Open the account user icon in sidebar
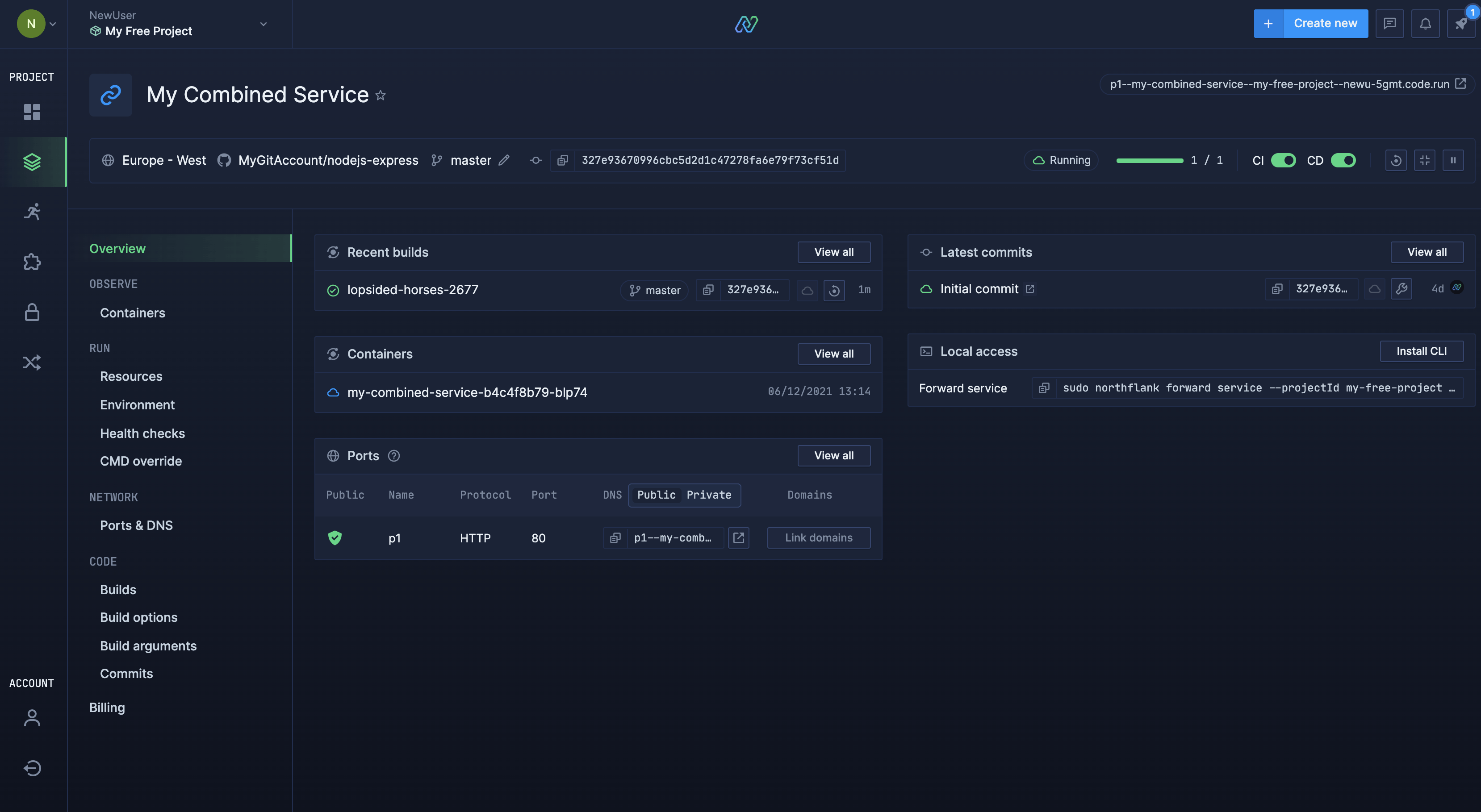Screen dimensions: 1481x812 [32, 718]
